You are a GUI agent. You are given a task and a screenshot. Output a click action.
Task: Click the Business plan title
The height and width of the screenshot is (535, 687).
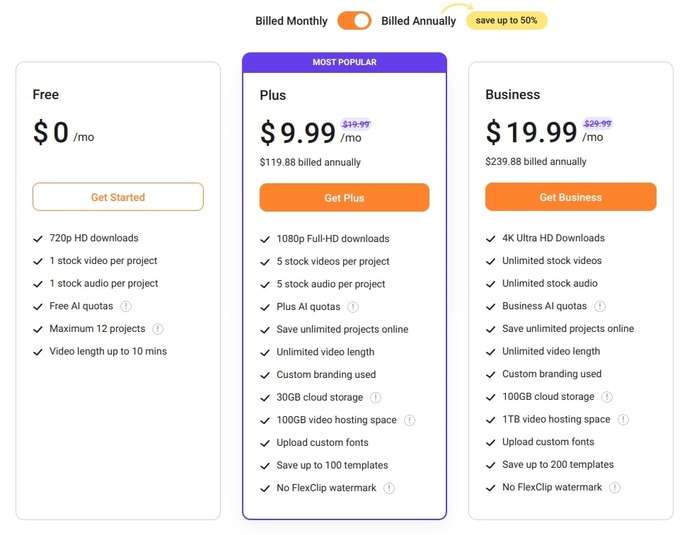pyautogui.click(x=512, y=95)
